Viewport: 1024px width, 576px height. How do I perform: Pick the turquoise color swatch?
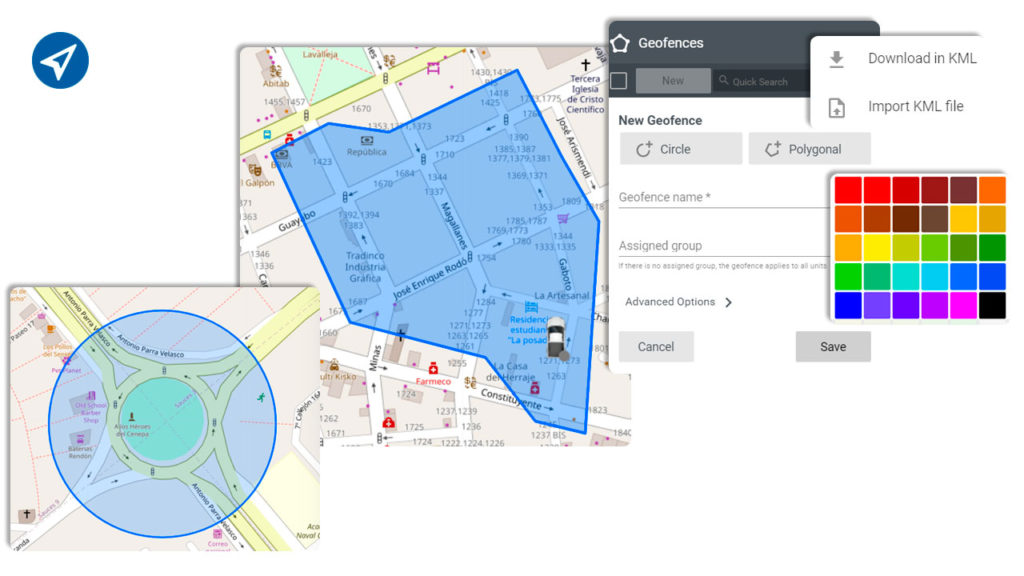905,276
